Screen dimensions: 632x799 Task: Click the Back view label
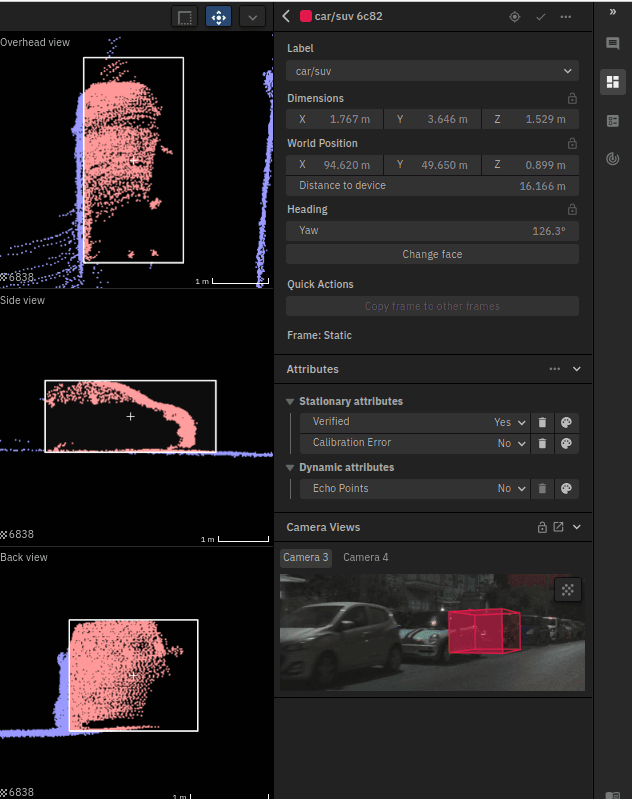[23, 557]
